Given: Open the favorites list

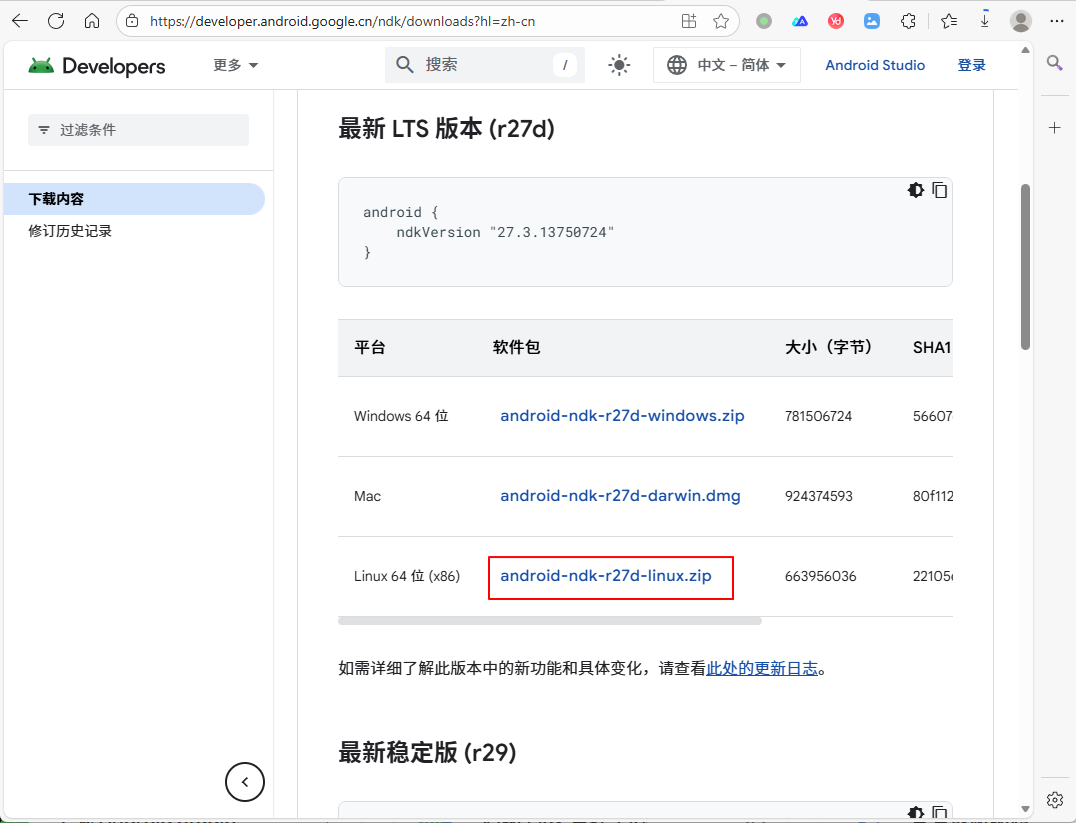Looking at the screenshot, I should coord(949,21).
